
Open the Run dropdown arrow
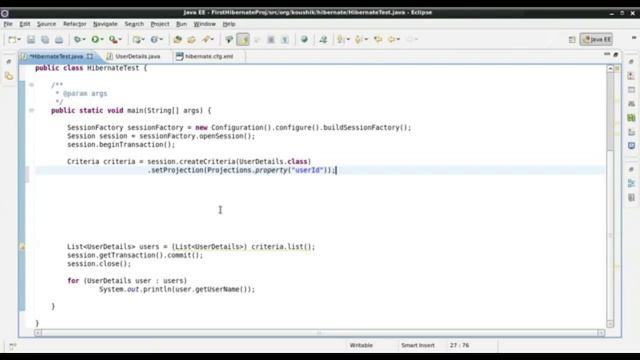(102, 40)
